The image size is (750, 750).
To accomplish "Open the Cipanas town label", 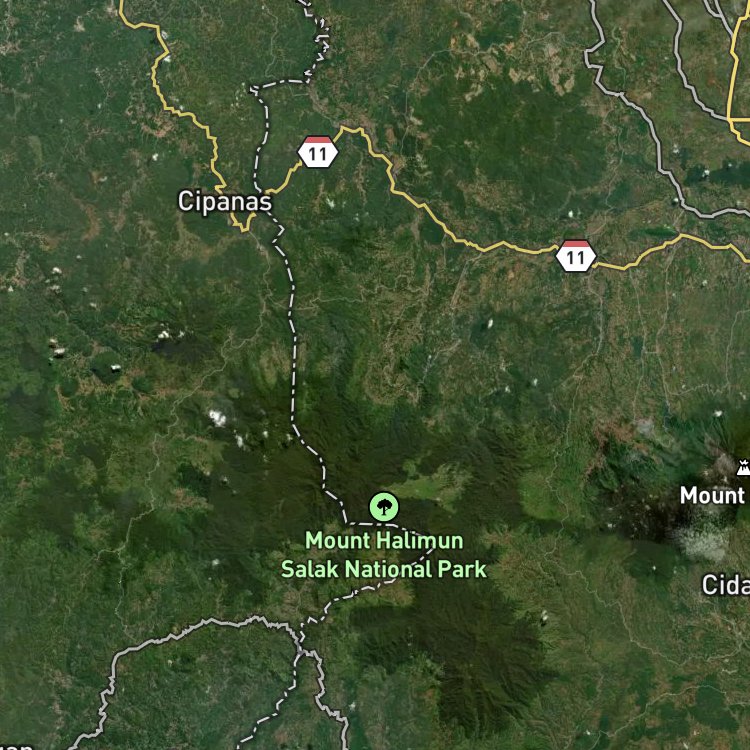I will (x=225, y=201).
